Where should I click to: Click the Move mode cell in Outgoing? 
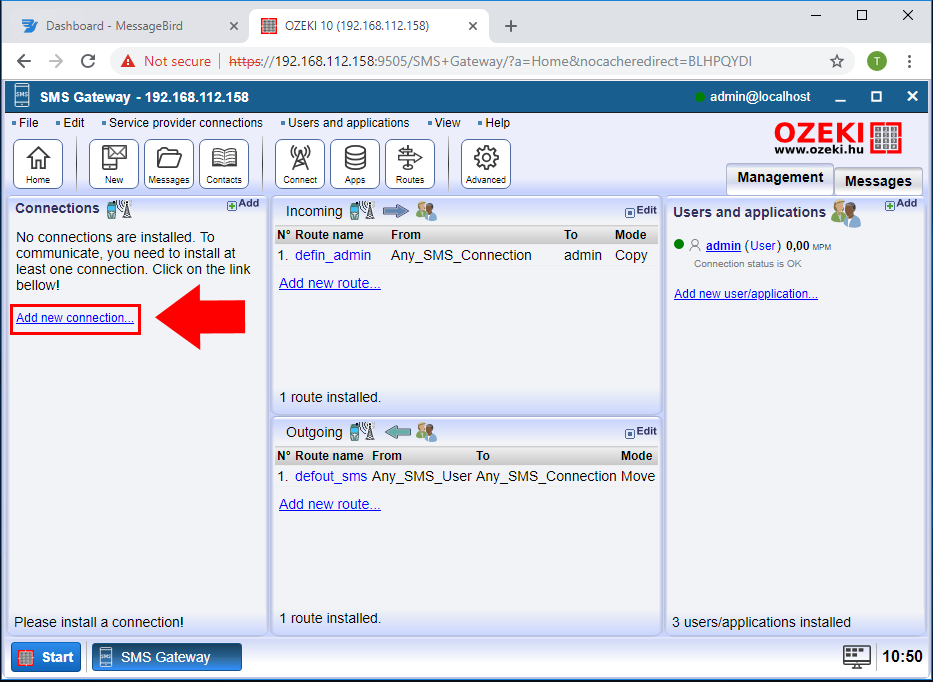[638, 477]
